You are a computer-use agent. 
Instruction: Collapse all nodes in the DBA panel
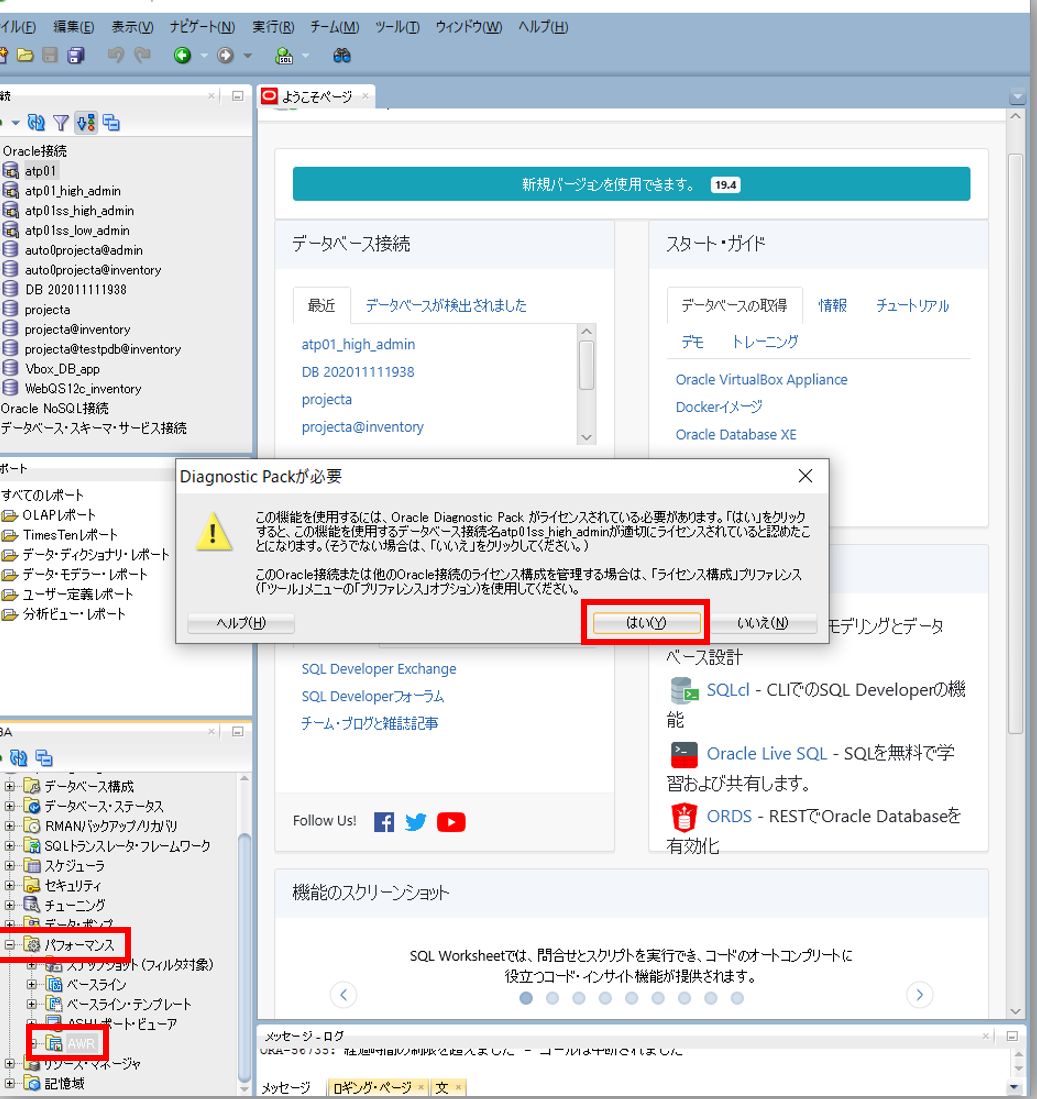(44, 758)
